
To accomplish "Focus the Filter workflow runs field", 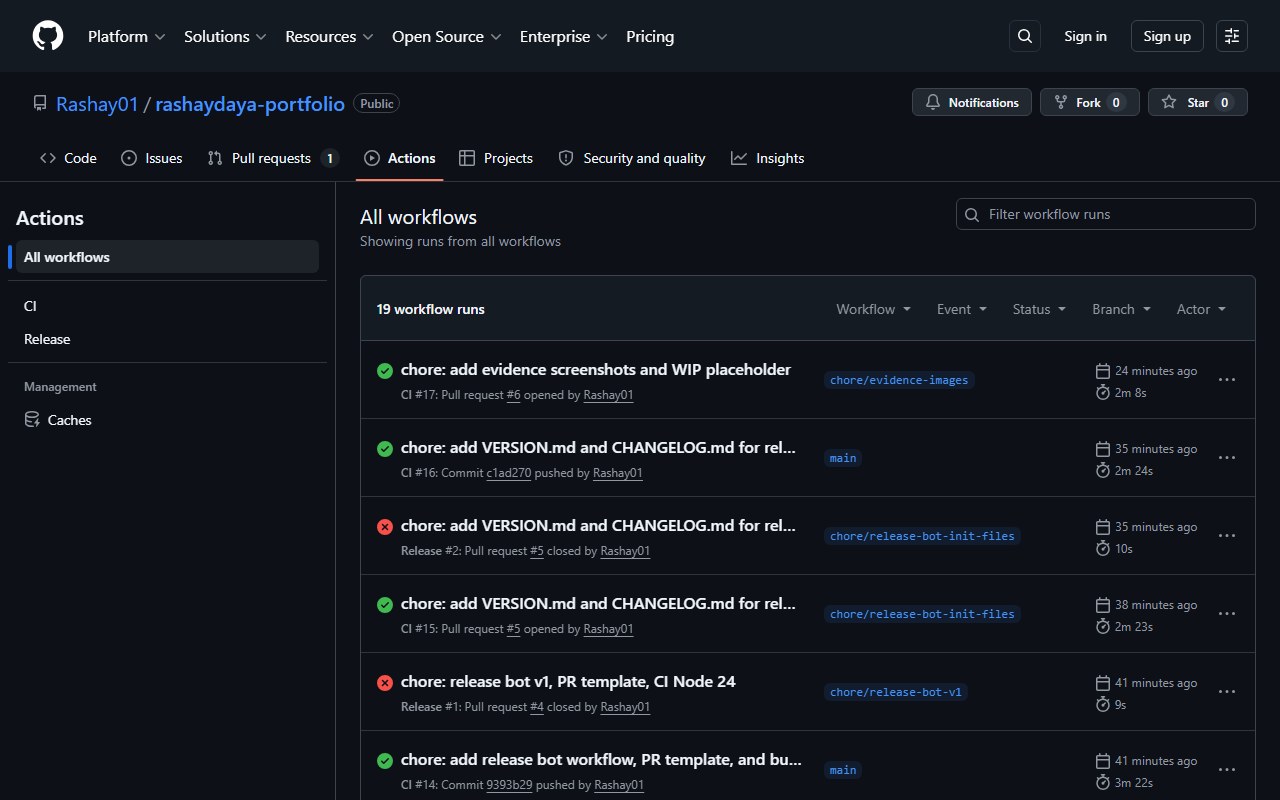I will [1106, 214].
